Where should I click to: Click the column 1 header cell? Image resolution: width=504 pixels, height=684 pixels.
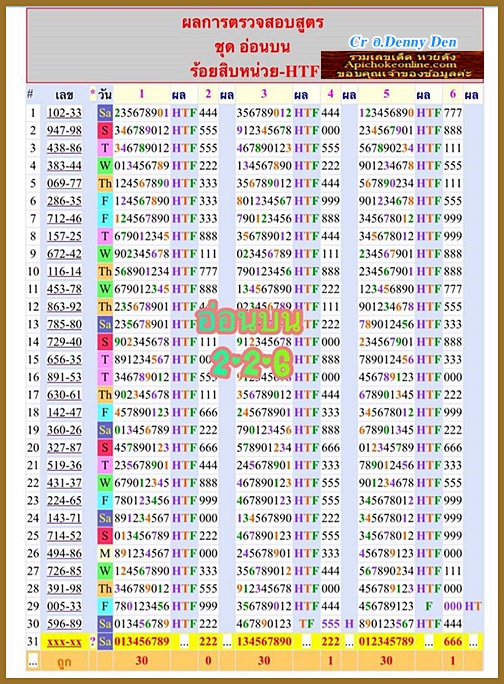[141, 94]
